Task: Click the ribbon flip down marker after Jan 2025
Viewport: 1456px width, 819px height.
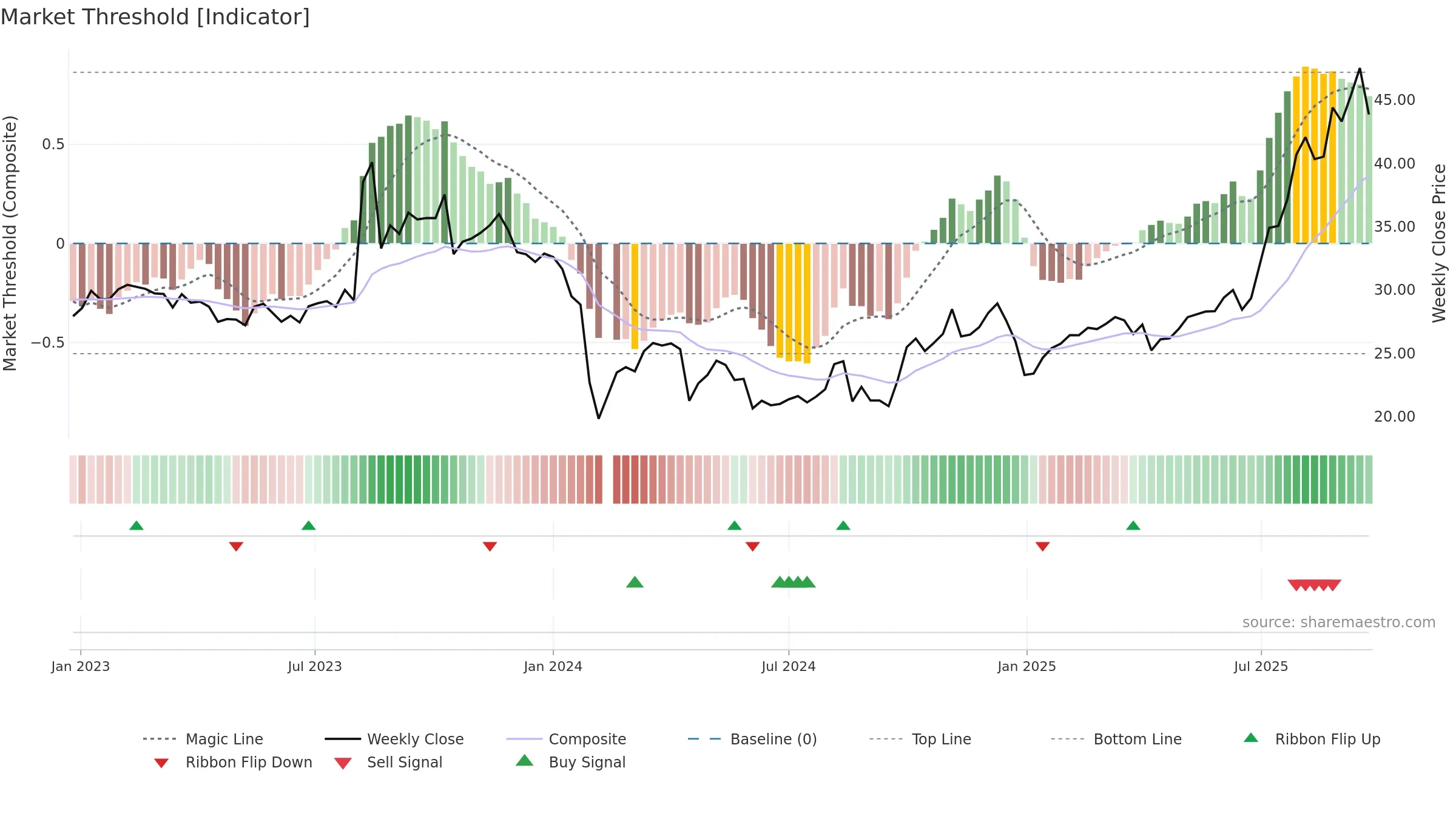Action: (x=1042, y=547)
